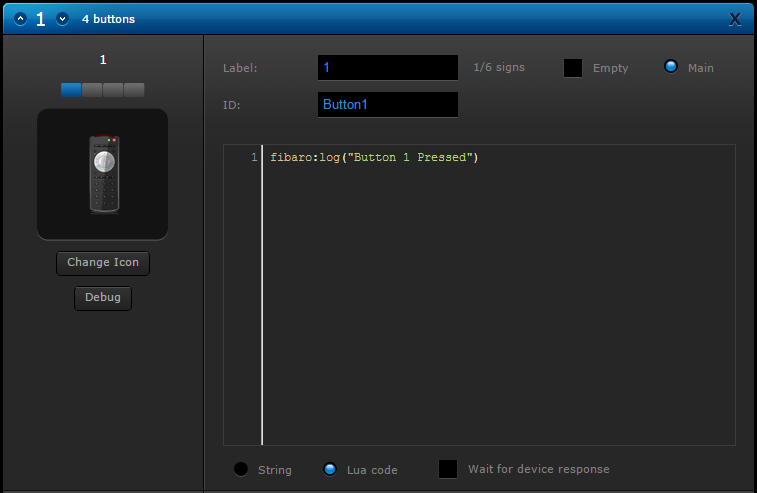Screen dimensions: 757x493
Task: Select the fourth grey button segment
Action: coord(134,90)
